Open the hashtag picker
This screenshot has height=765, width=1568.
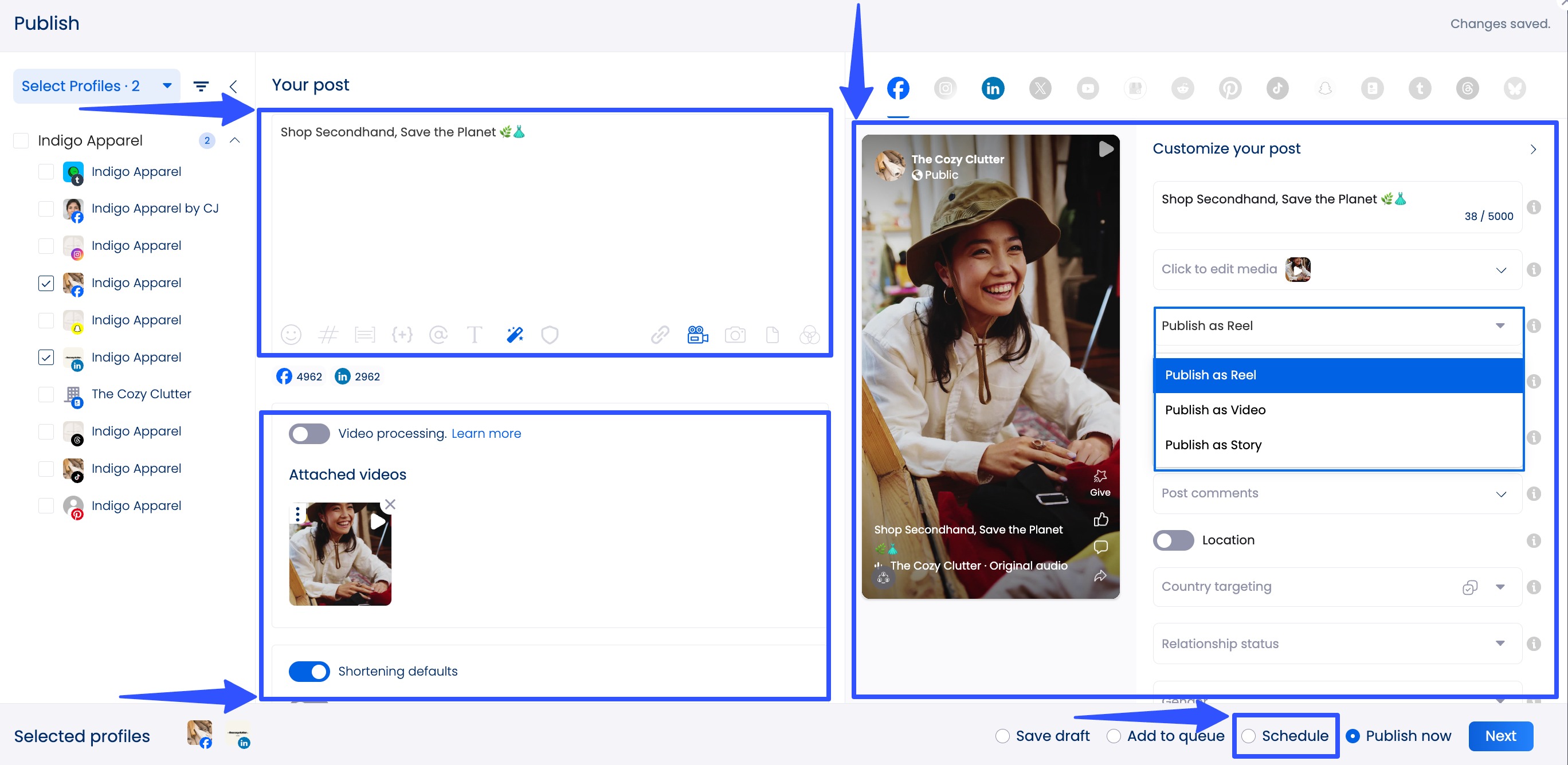coord(328,334)
